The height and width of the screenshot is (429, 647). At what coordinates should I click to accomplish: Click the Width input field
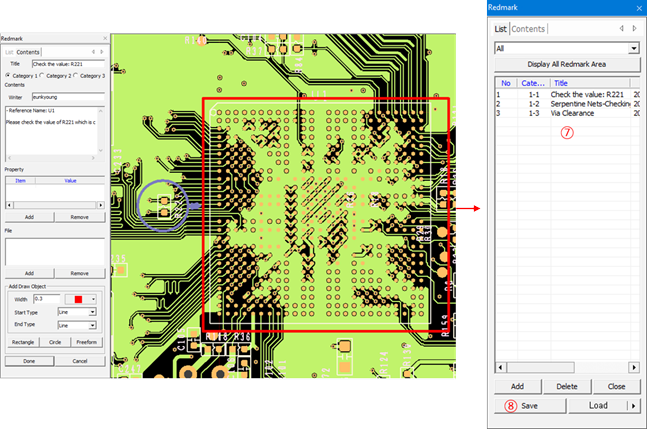(45, 298)
